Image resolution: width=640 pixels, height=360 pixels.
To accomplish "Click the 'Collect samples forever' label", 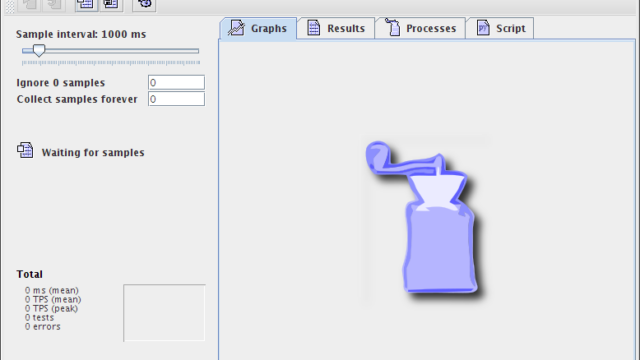I will click(77, 99).
